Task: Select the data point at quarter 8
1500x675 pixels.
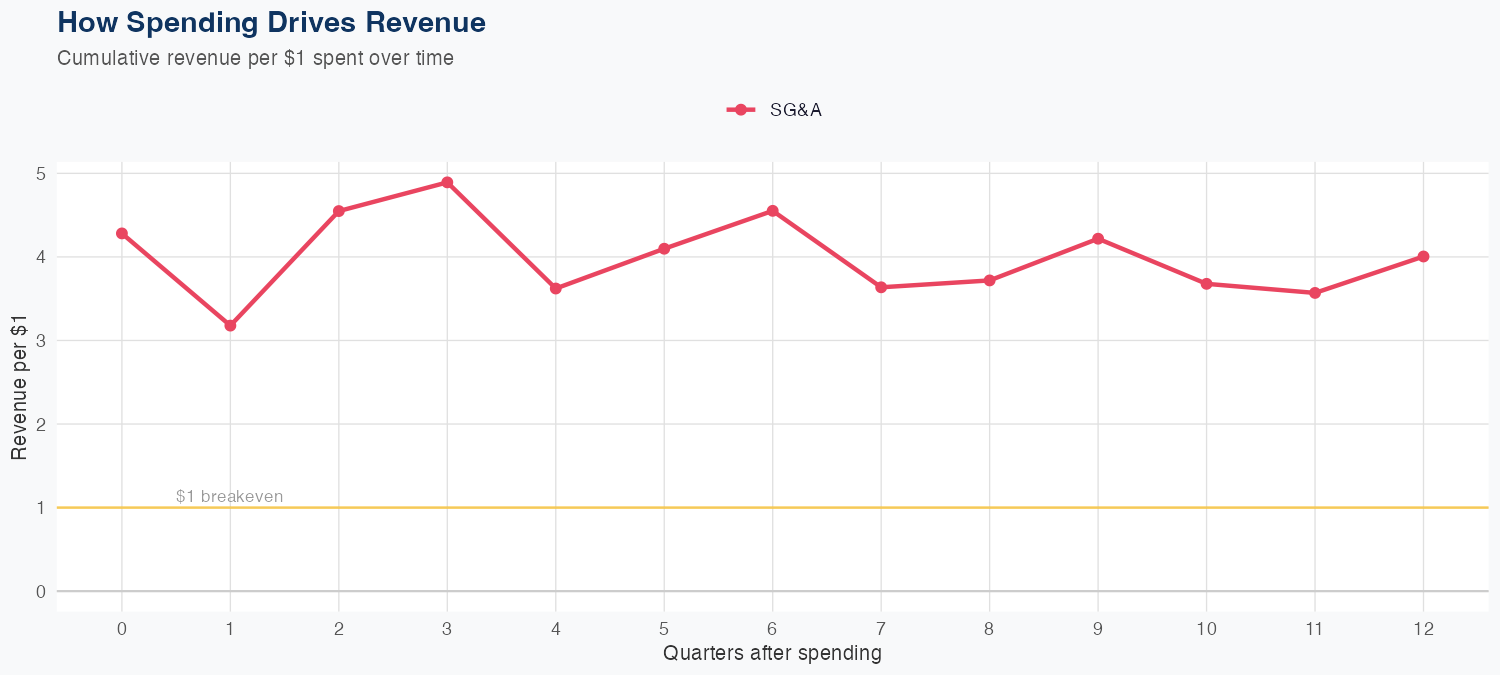Action: [x=989, y=280]
